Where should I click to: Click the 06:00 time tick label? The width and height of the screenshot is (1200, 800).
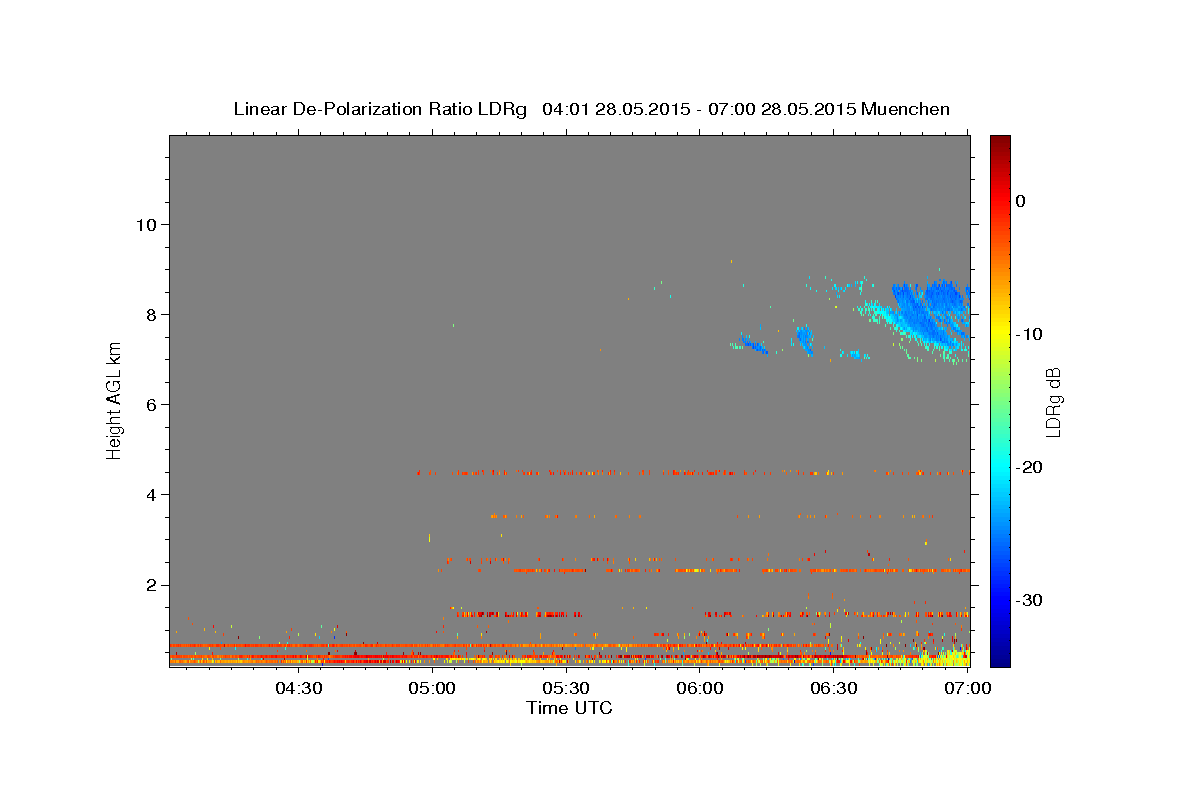point(700,688)
